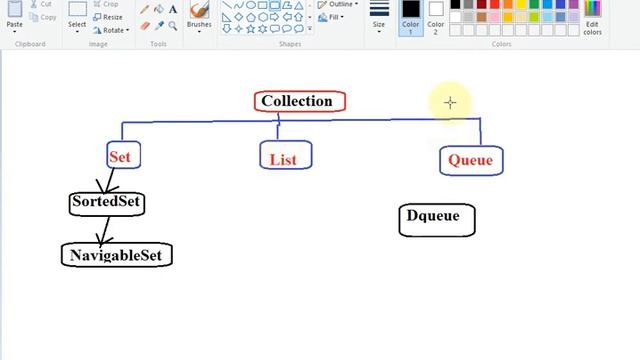Image resolution: width=640 pixels, height=360 pixels.
Task: Select the Pencil tool
Action: (x=144, y=9)
